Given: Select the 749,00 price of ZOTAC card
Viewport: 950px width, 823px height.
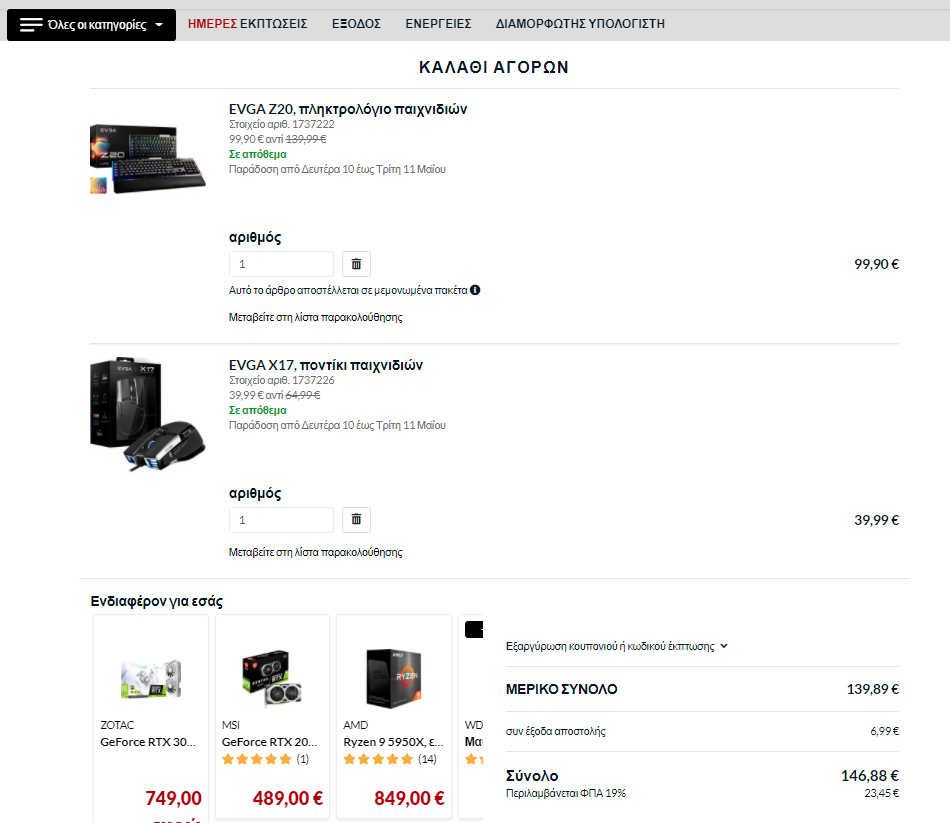Looking at the screenshot, I should 173,798.
